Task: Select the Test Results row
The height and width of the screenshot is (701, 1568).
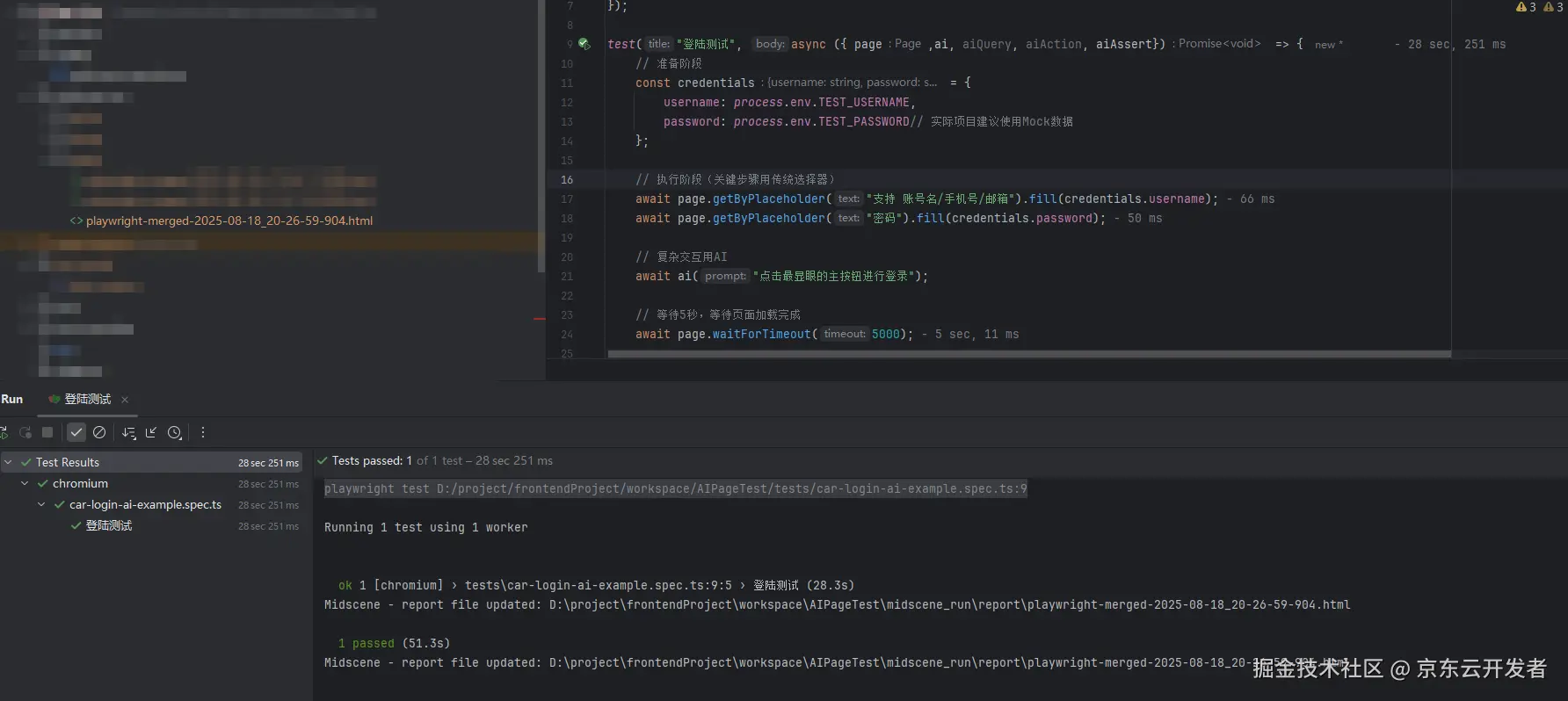Action: 151,462
